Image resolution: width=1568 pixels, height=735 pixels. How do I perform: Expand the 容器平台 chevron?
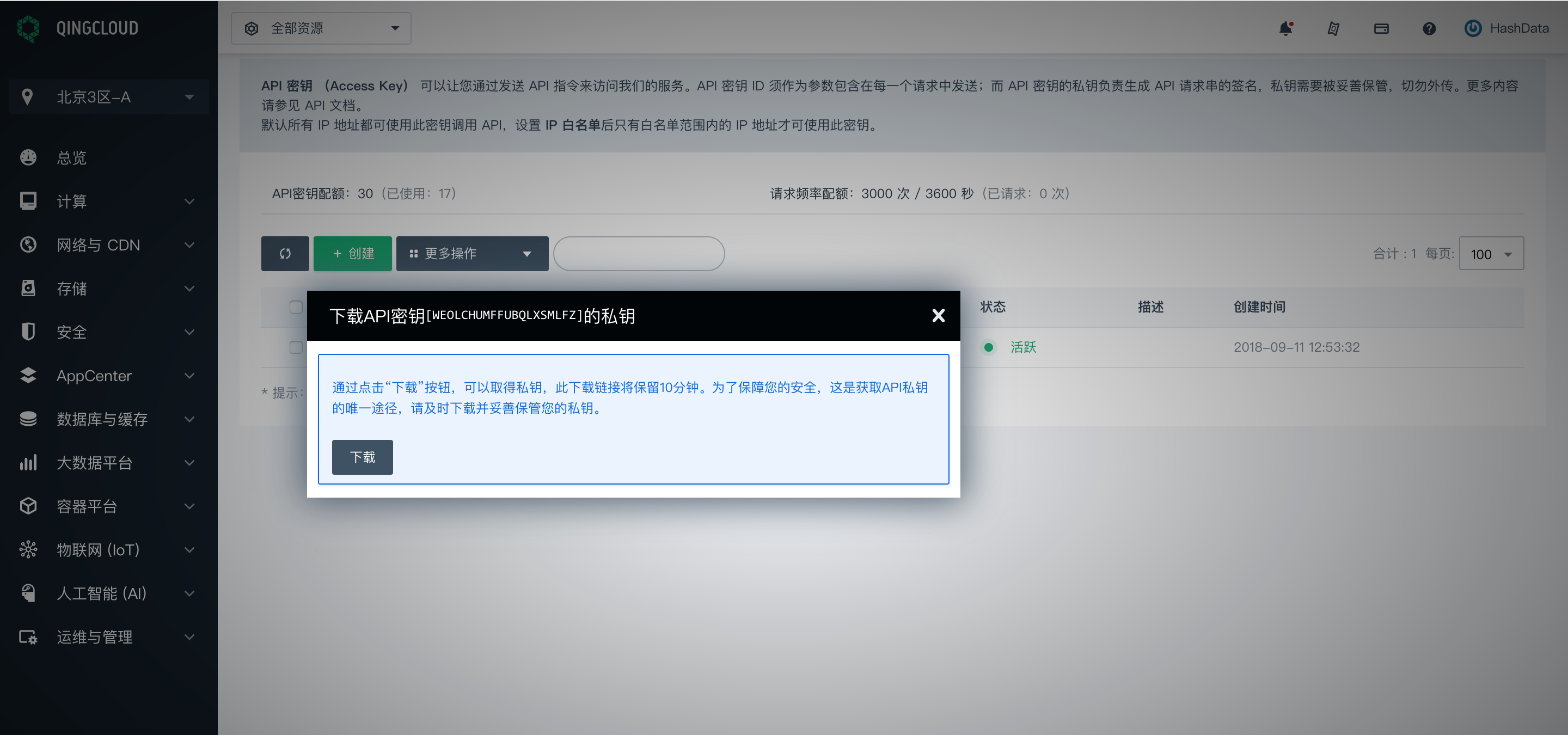click(189, 507)
